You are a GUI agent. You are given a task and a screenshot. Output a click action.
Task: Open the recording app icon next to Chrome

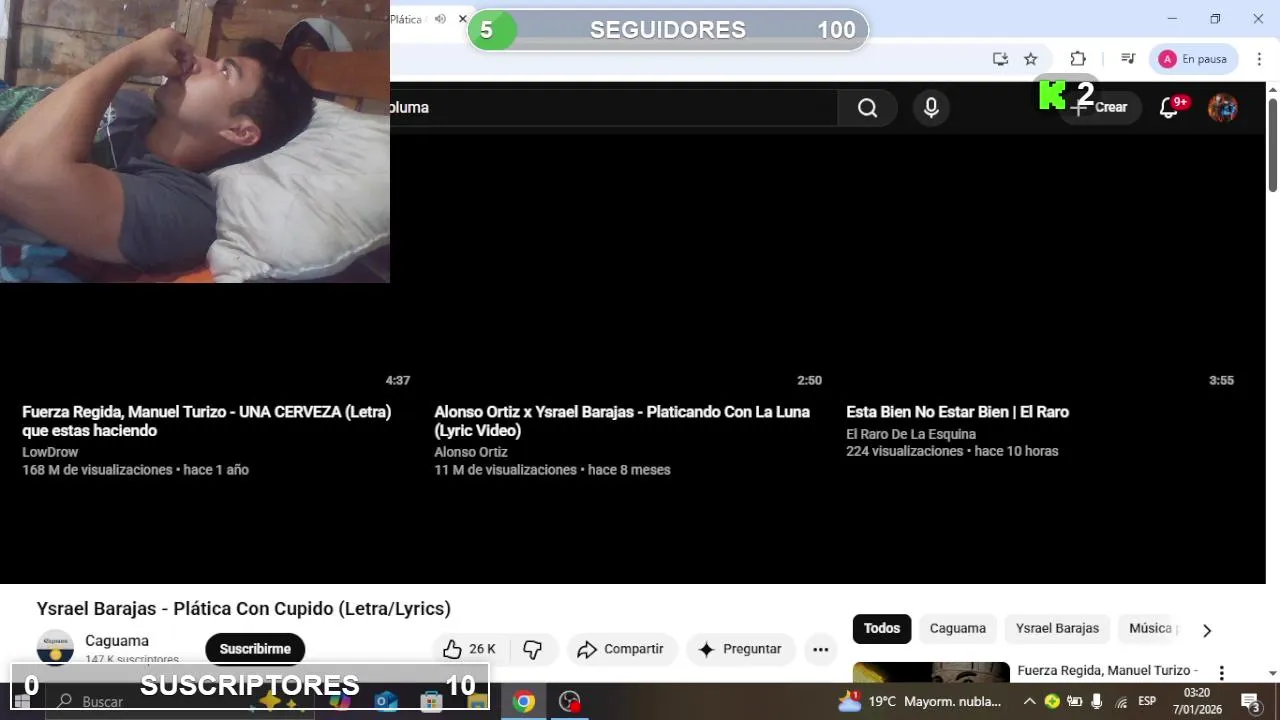click(x=570, y=701)
